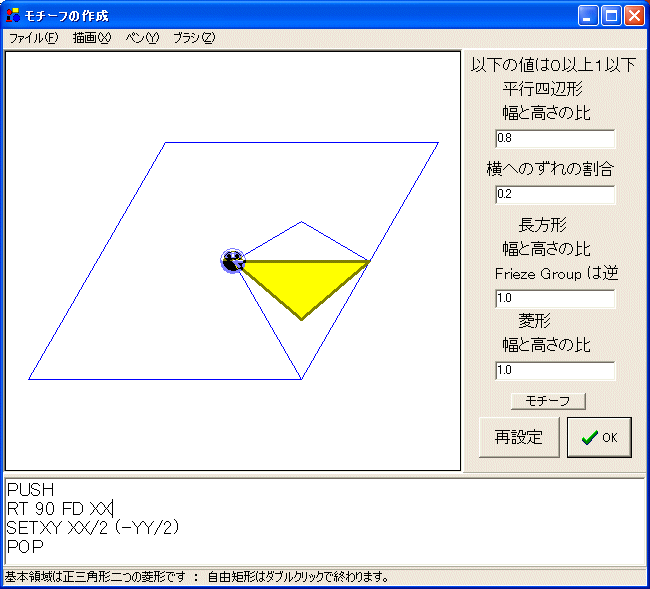Viewport: 650px width, 589px height.
Task: Click the status bar message about 基本領域
Action: 196,577
